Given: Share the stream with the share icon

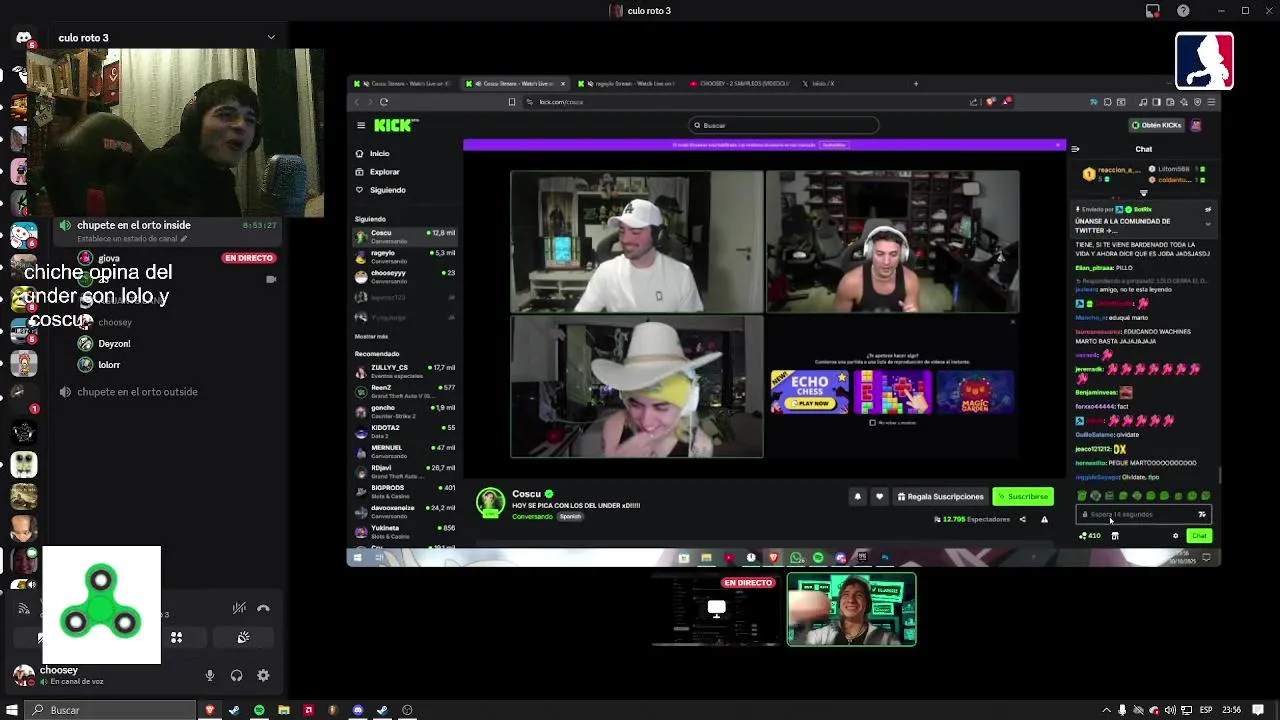Looking at the screenshot, I should (x=1022, y=519).
